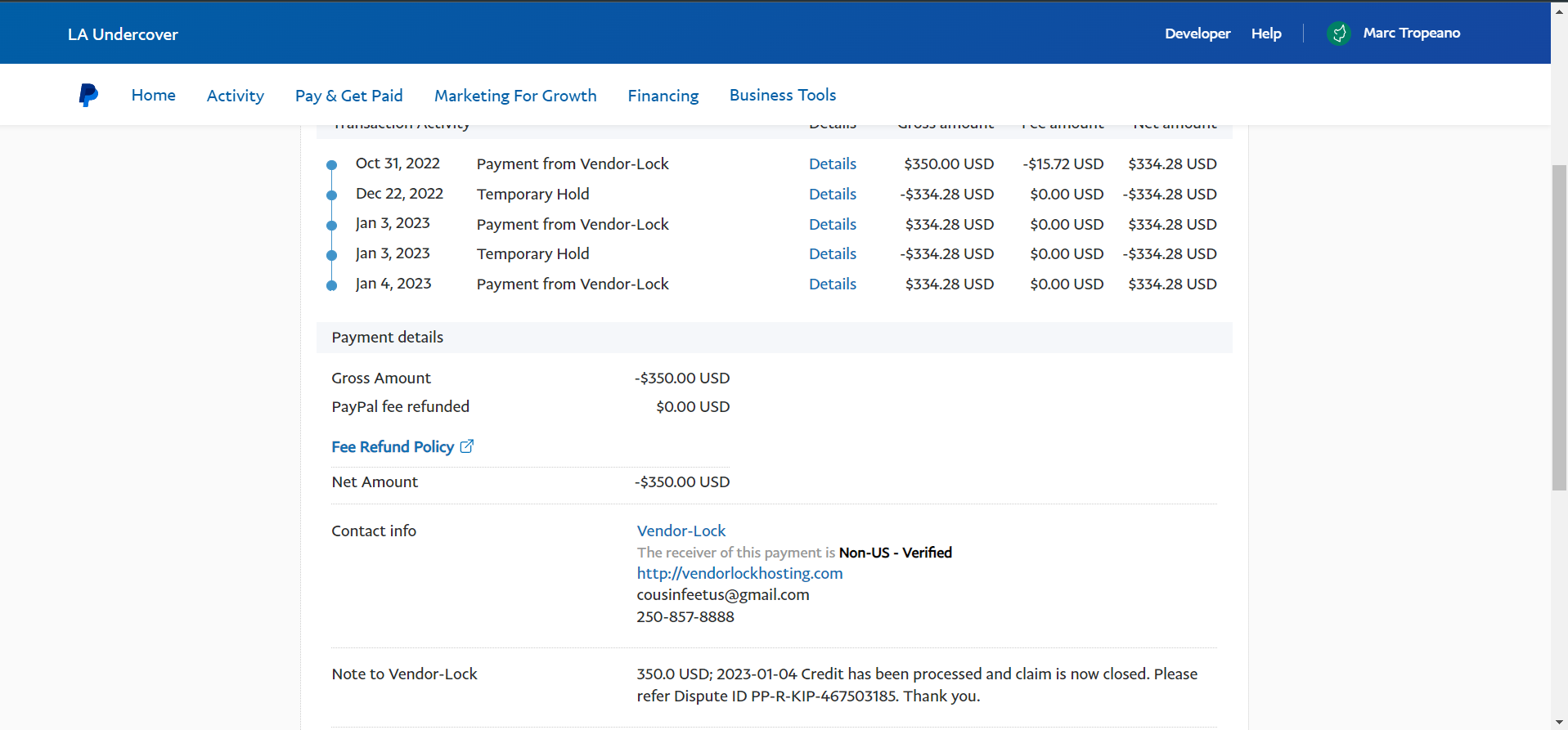Click Payment from Vendor-Lock on Oct 31 row

point(573,163)
